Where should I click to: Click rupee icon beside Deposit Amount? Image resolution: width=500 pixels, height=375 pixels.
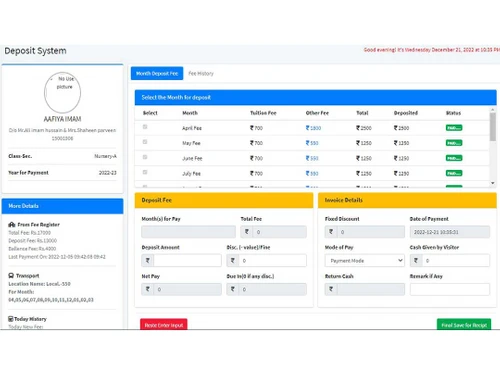click(x=148, y=260)
